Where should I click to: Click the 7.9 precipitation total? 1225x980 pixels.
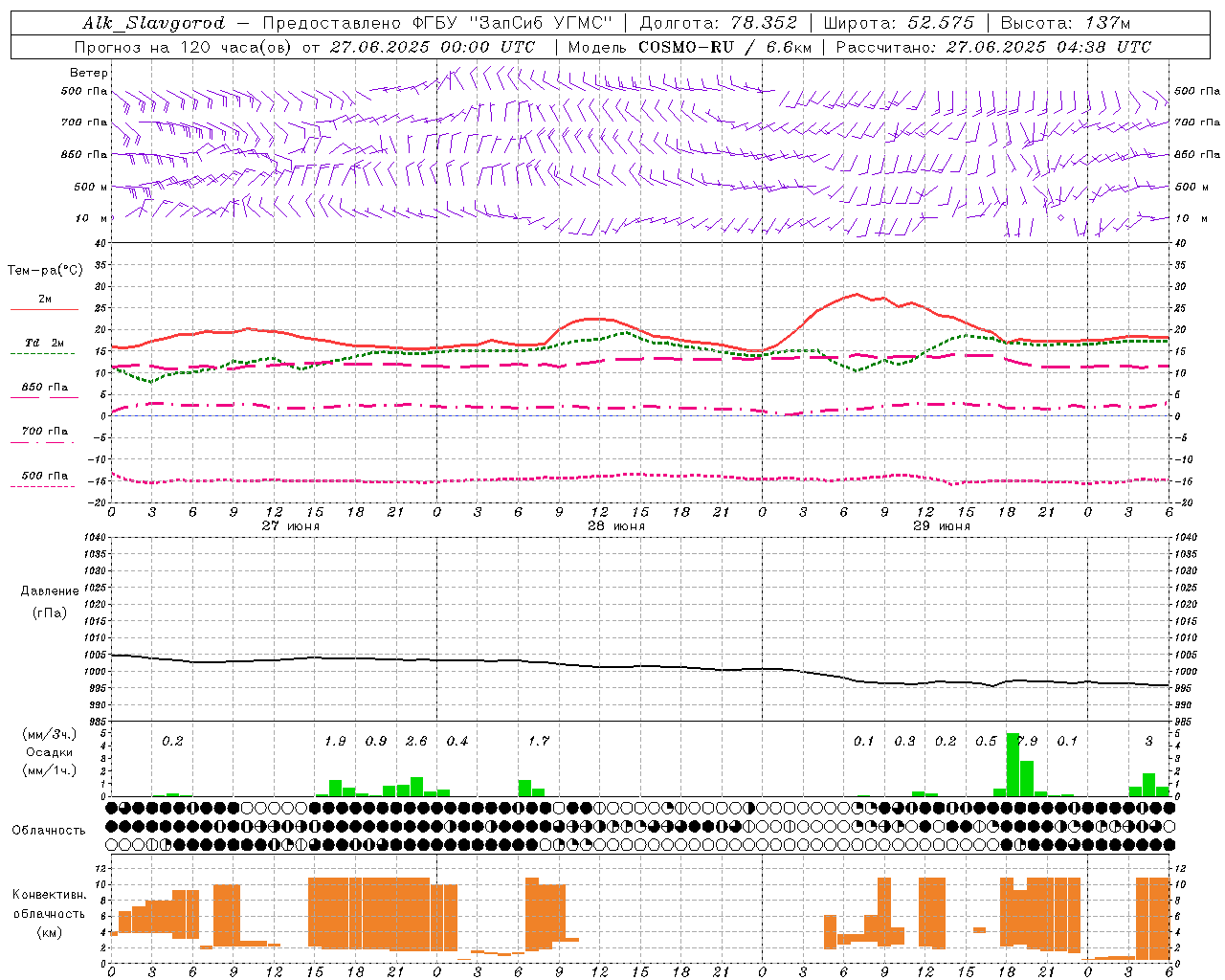click(x=1027, y=741)
